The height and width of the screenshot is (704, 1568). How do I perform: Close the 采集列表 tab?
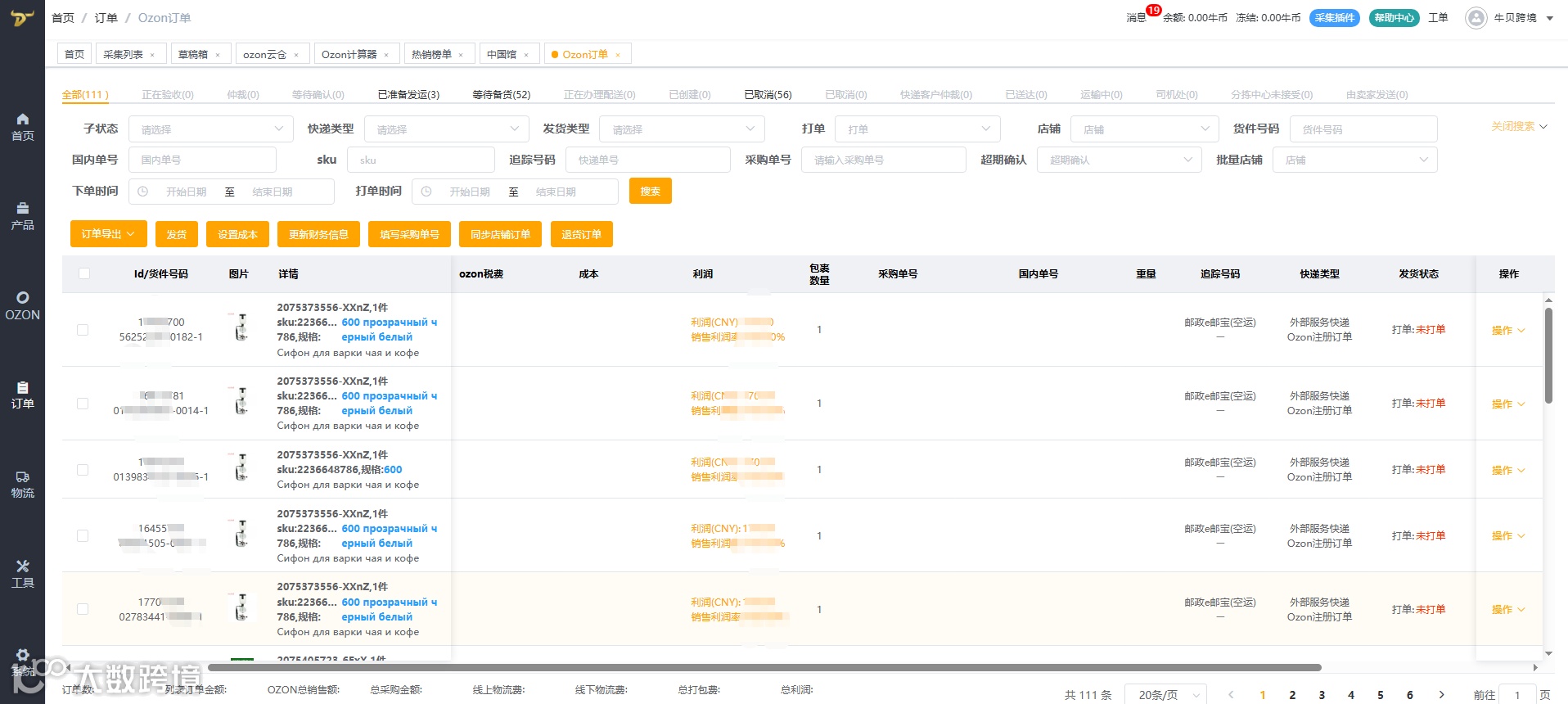coord(152,55)
